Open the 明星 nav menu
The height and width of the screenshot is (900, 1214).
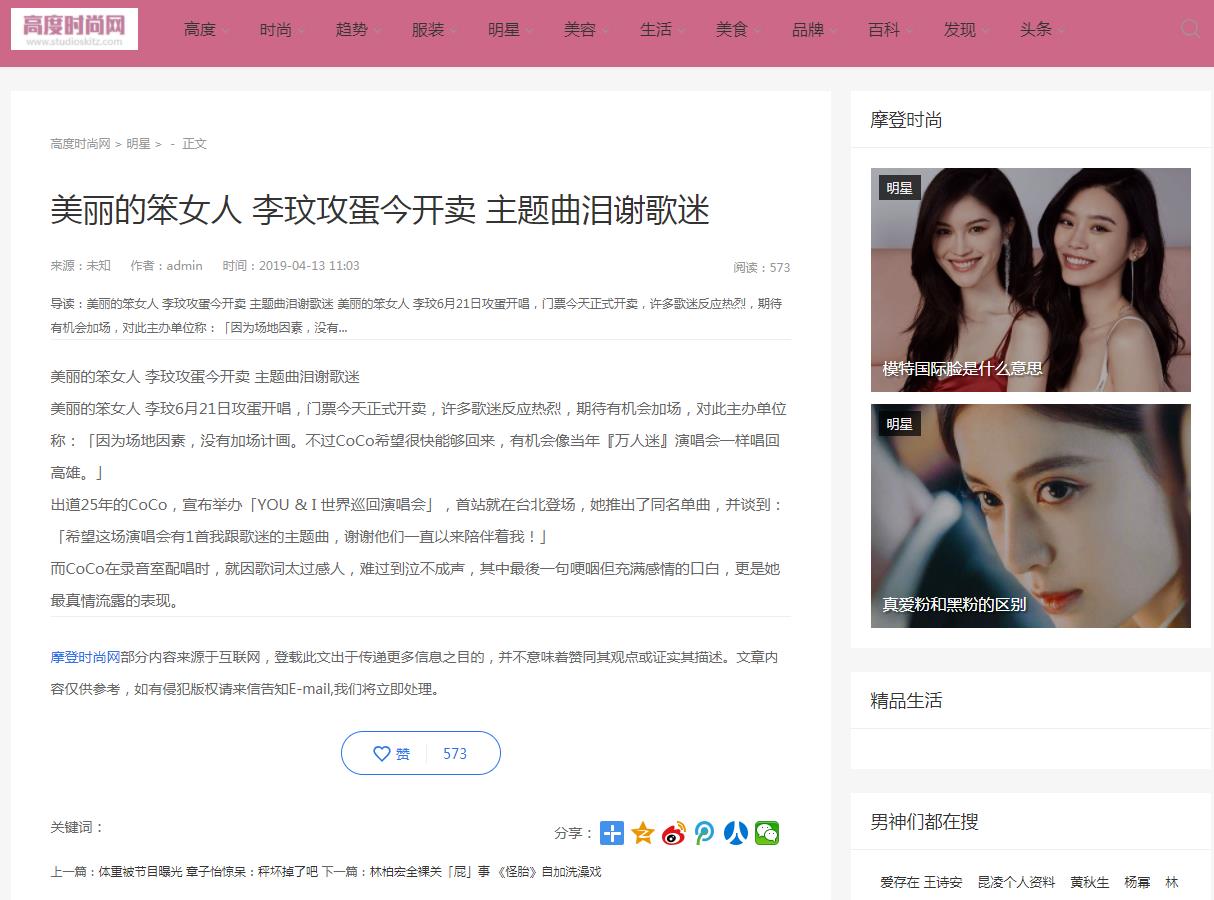[x=504, y=30]
